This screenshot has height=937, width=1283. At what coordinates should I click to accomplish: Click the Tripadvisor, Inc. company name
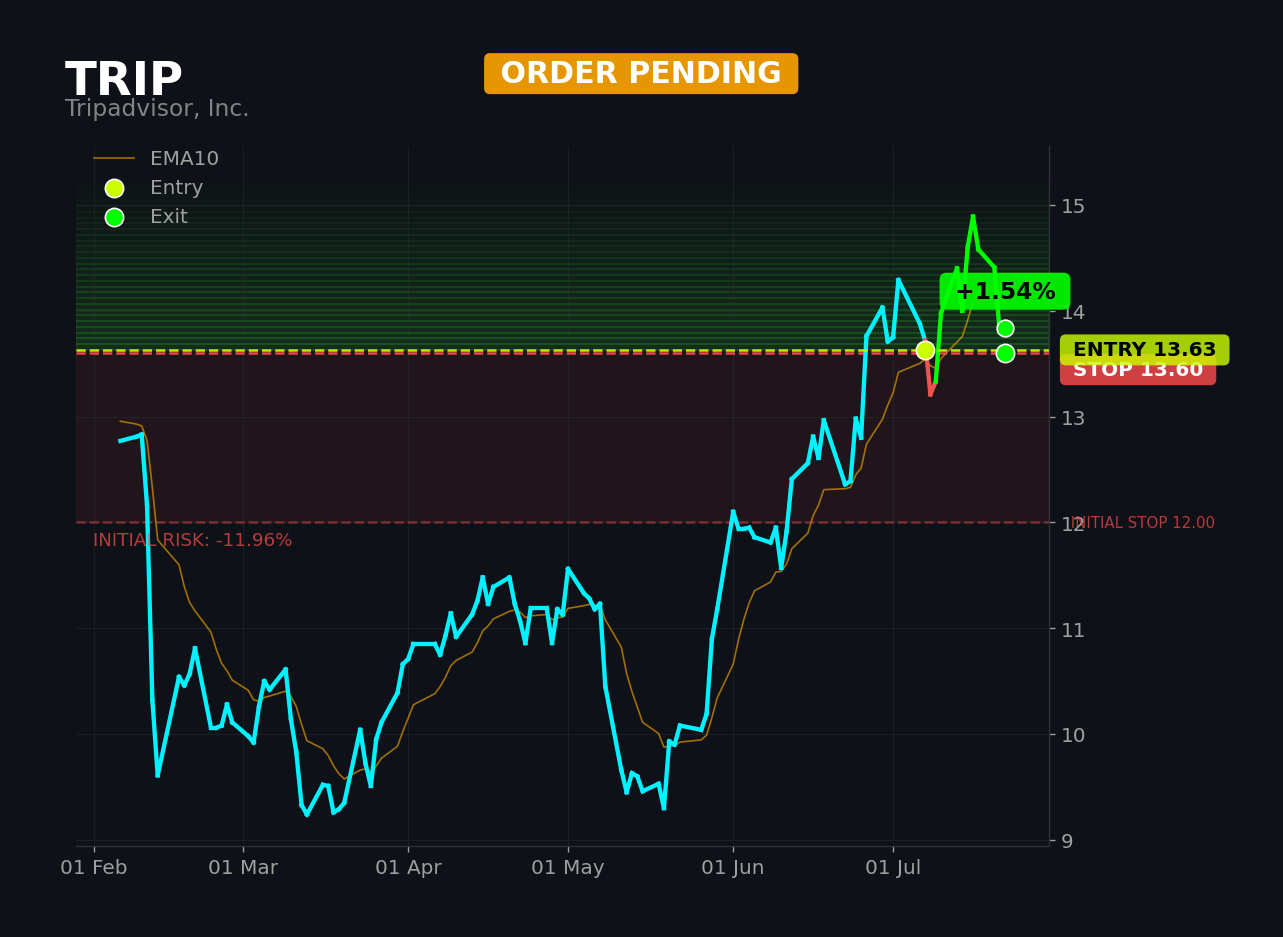(x=157, y=109)
